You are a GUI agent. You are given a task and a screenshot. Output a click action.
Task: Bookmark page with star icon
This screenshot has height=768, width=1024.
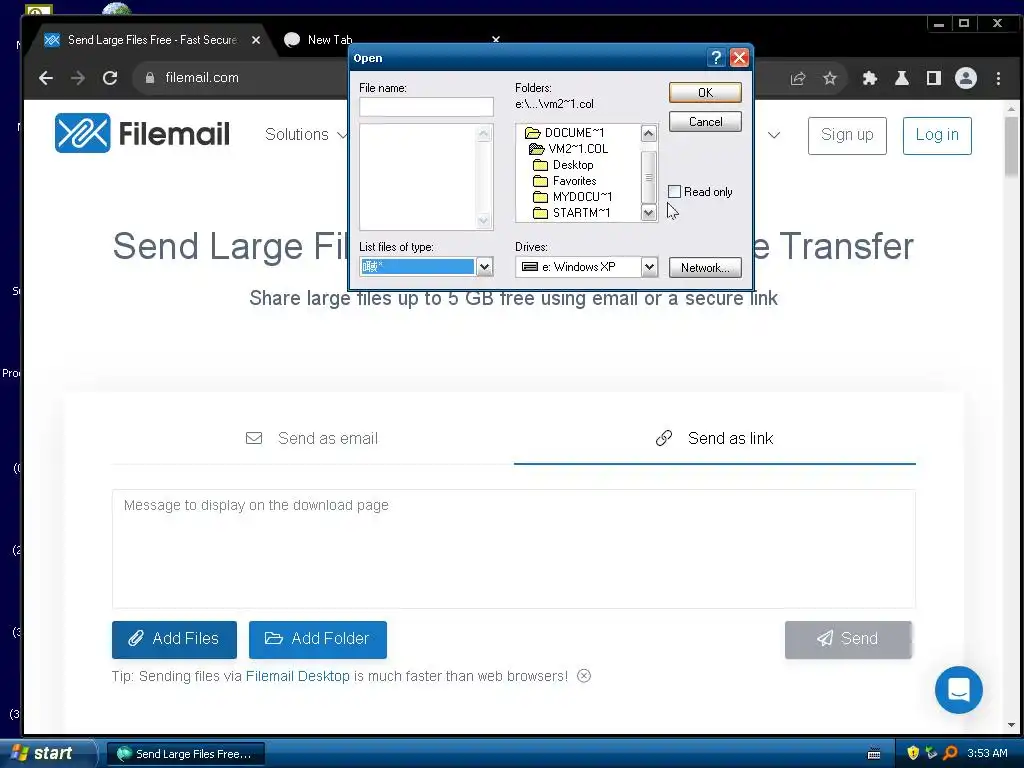pyautogui.click(x=829, y=79)
